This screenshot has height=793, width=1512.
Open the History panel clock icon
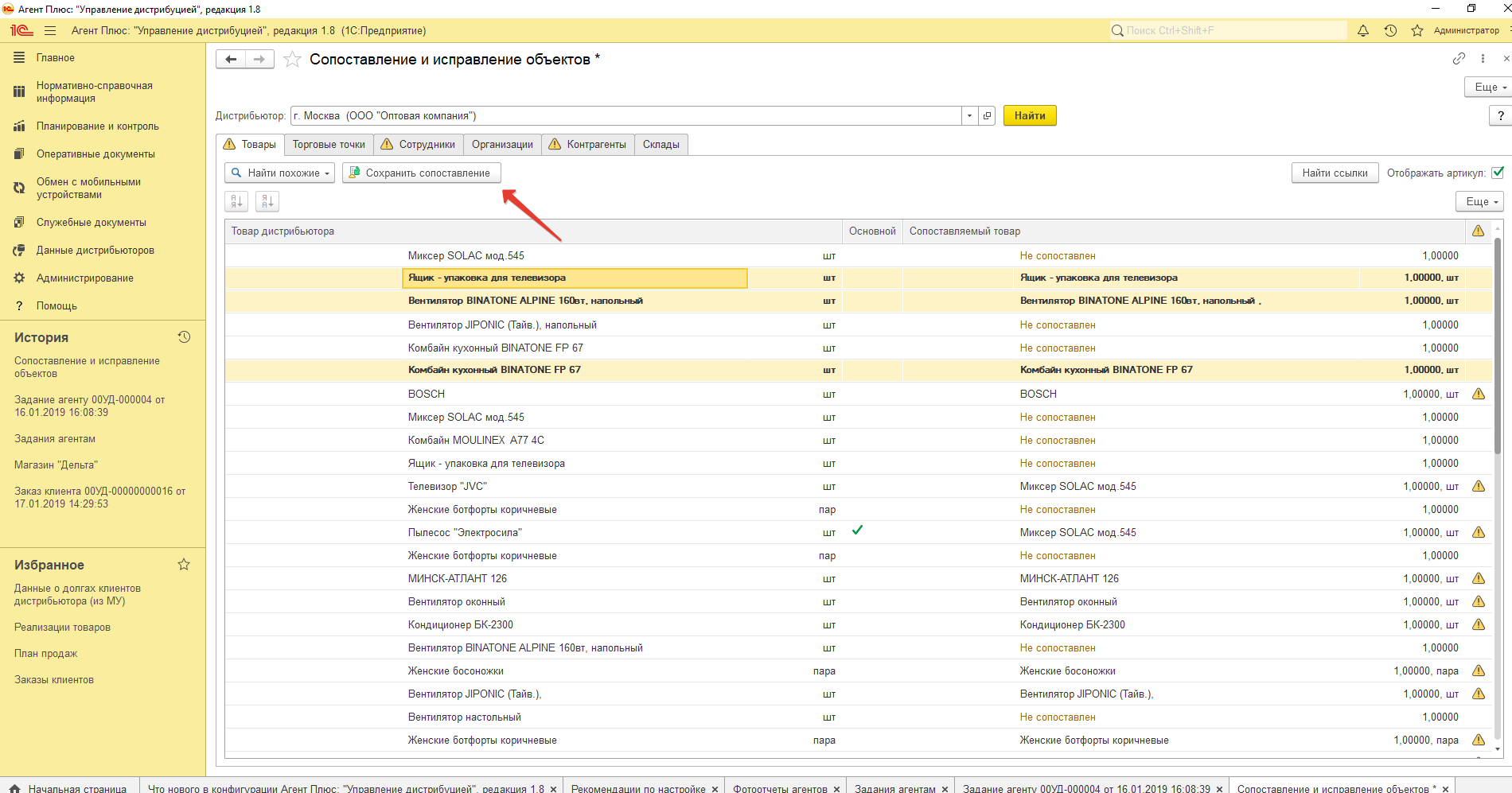(x=184, y=337)
